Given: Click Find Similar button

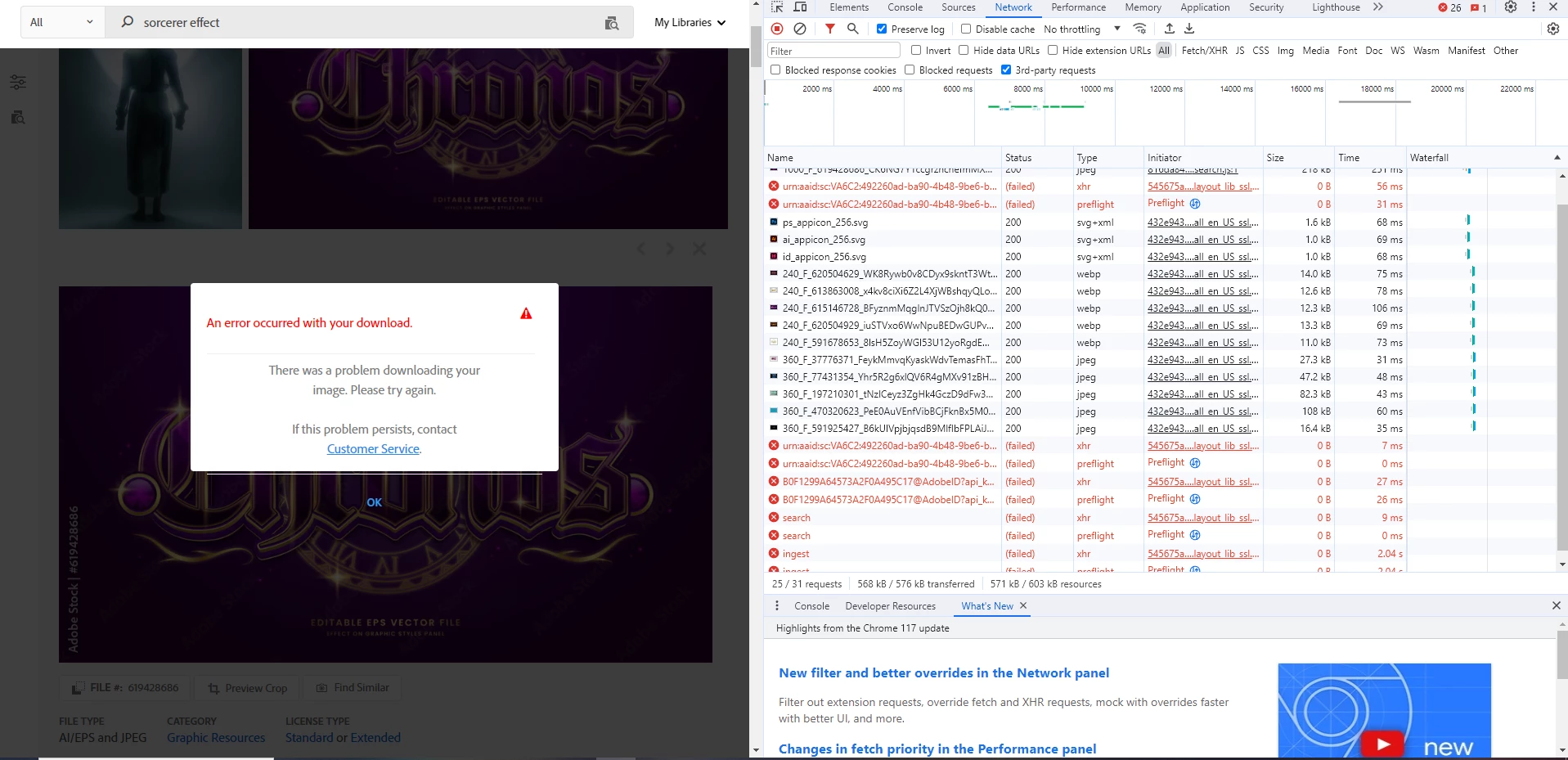Looking at the screenshot, I should point(353,688).
